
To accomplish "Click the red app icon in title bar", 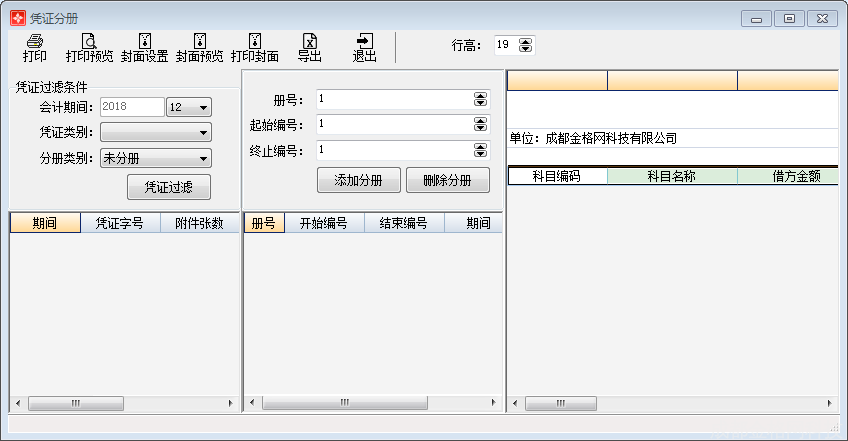I will point(18,18).
